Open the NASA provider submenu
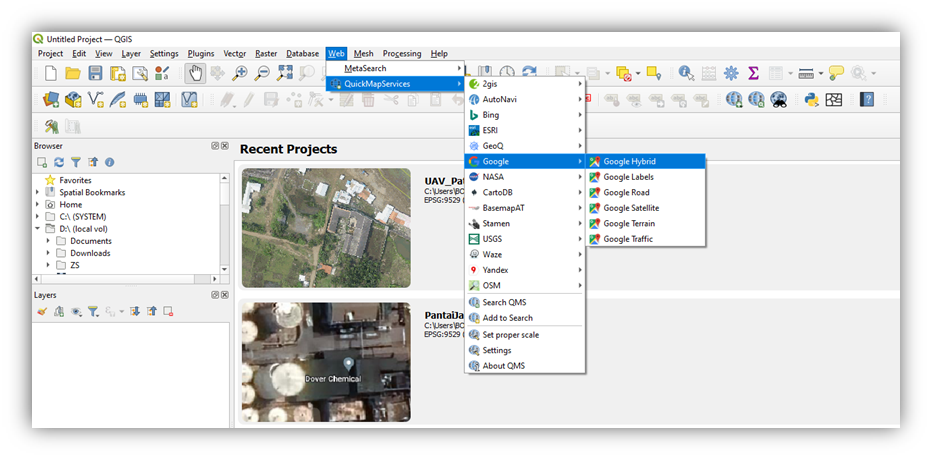Viewport: 932px width, 460px height. click(525, 177)
